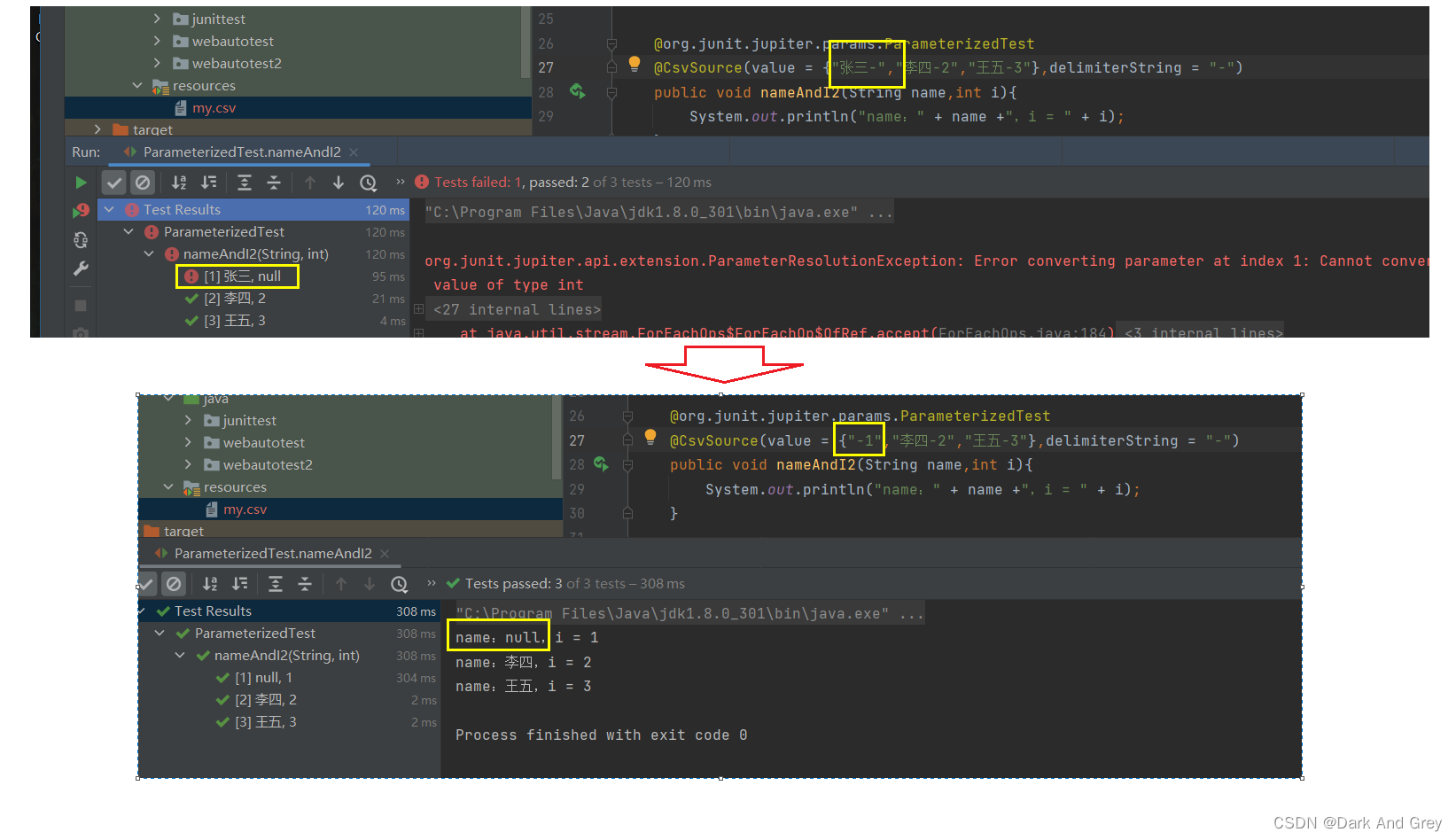This screenshot has width=1456, height=840.
Task: Collapse failed nameAndI2(String, int) node chevron
Action: tap(149, 254)
